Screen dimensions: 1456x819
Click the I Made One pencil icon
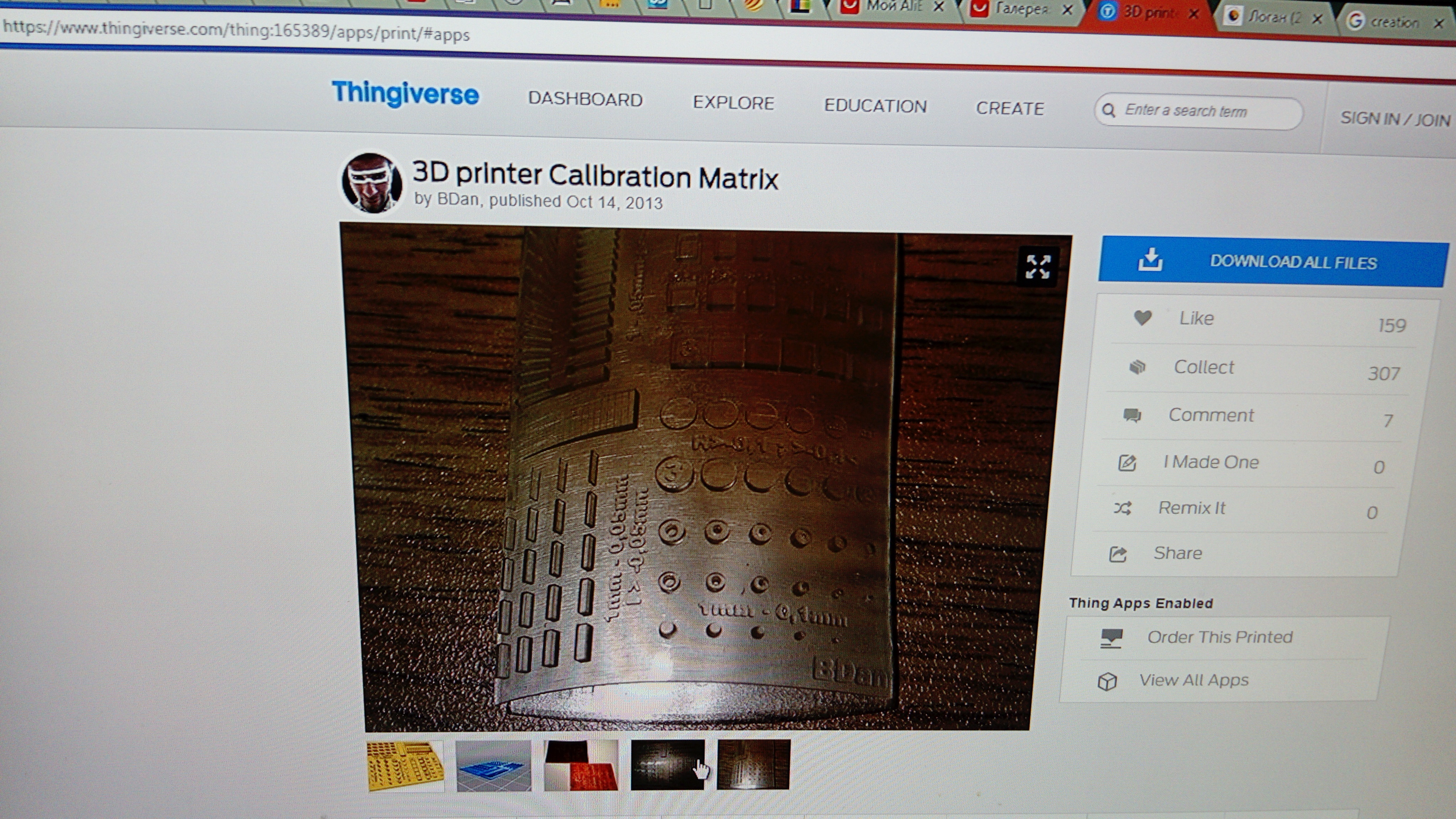(1127, 463)
